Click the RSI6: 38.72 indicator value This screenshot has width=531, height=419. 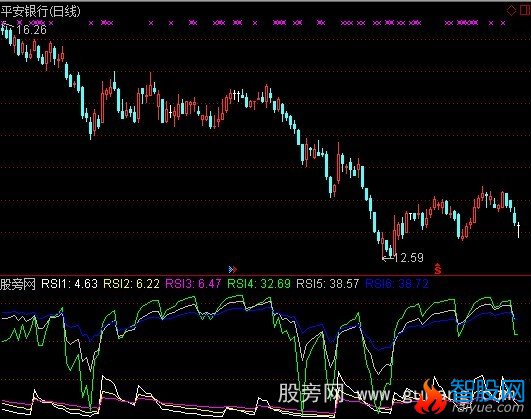click(397, 284)
